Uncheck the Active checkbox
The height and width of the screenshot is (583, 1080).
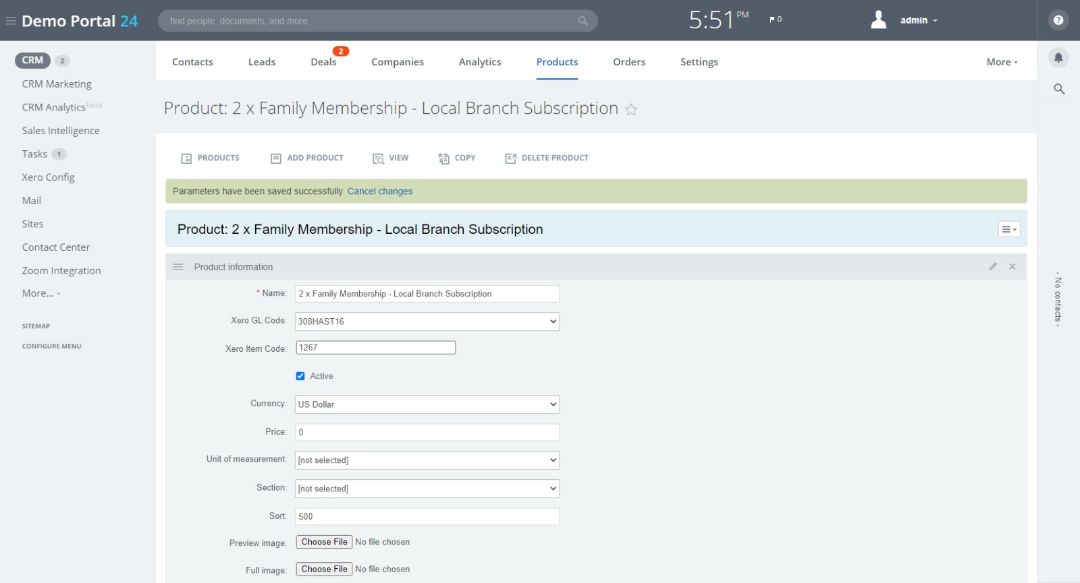[301, 376]
